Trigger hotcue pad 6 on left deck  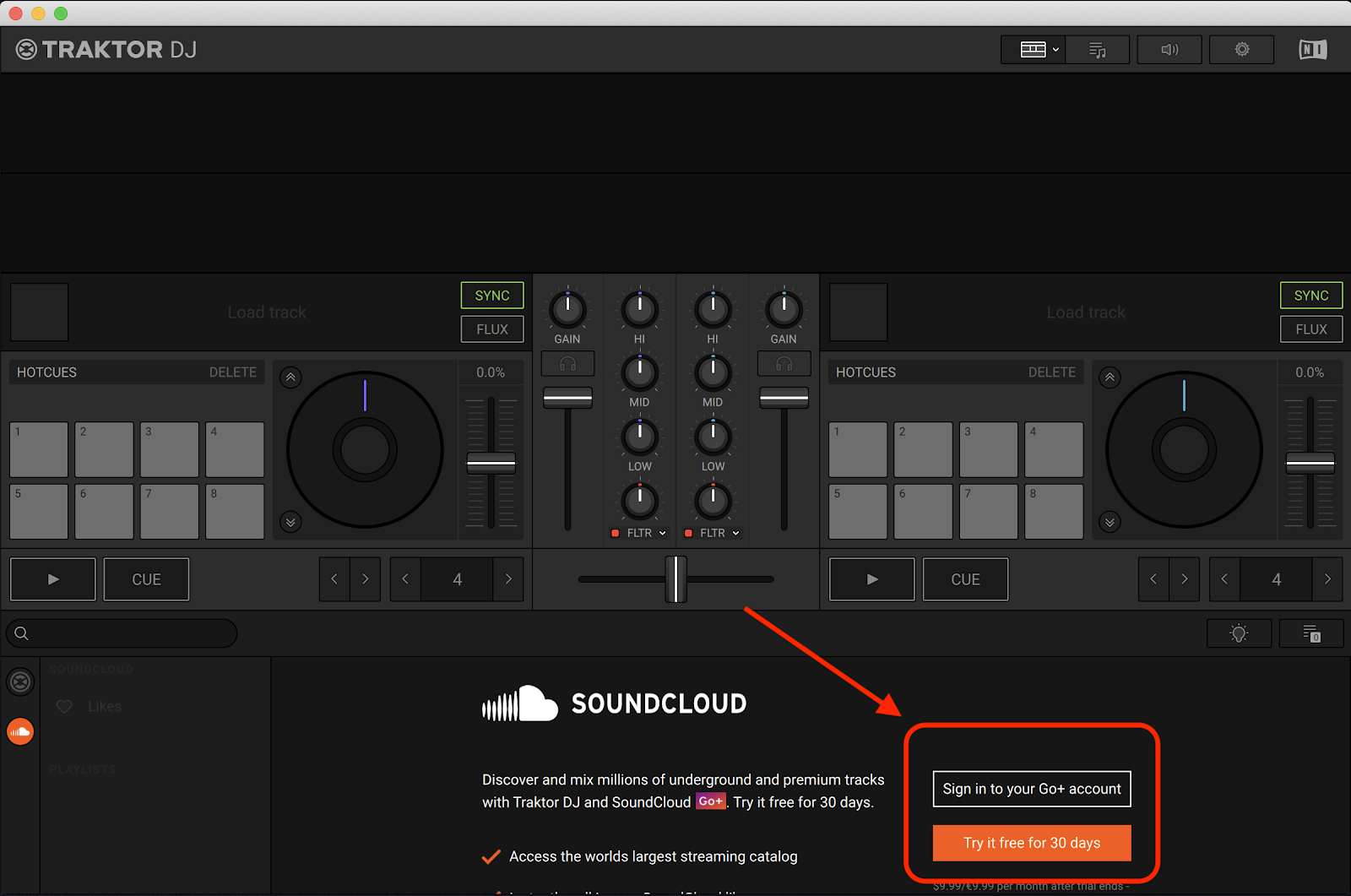(x=104, y=512)
